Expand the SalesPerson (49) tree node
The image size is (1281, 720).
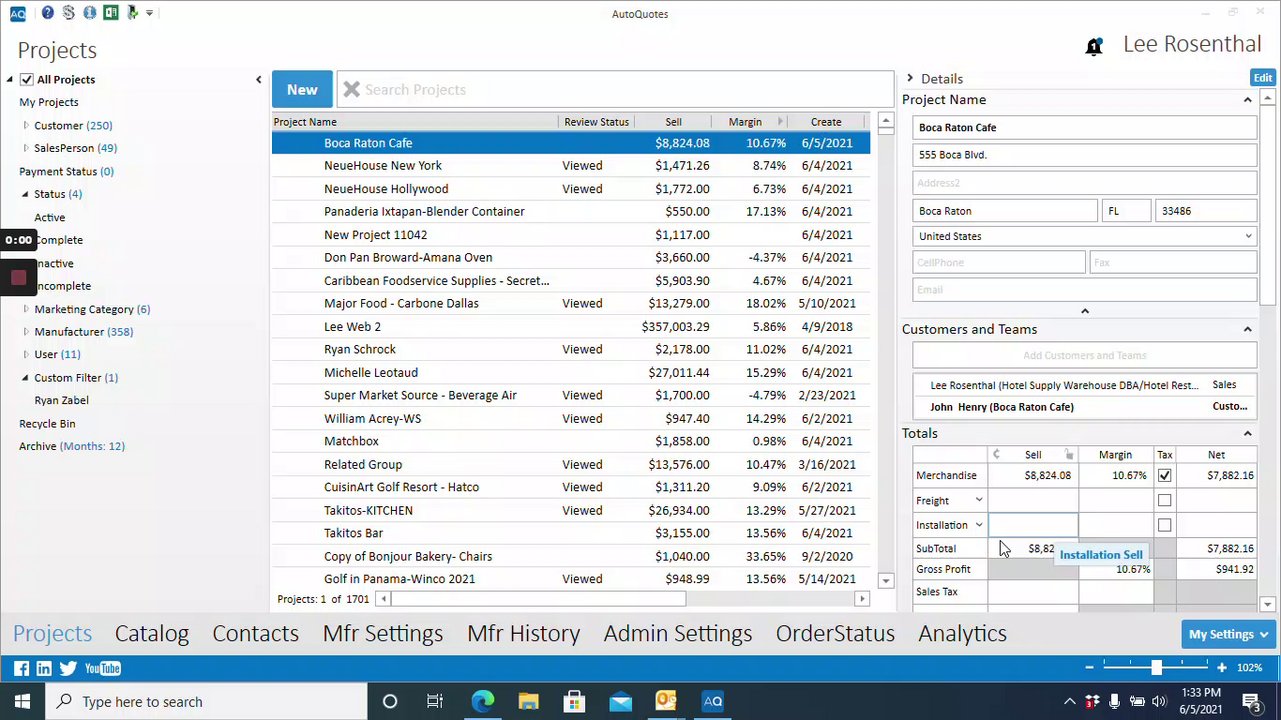pos(26,148)
